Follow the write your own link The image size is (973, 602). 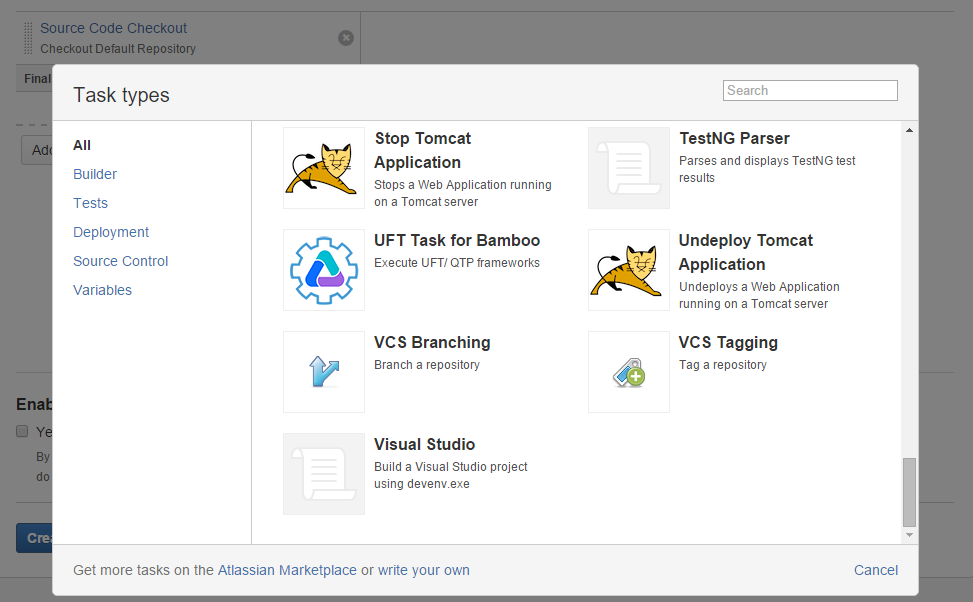coord(424,570)
